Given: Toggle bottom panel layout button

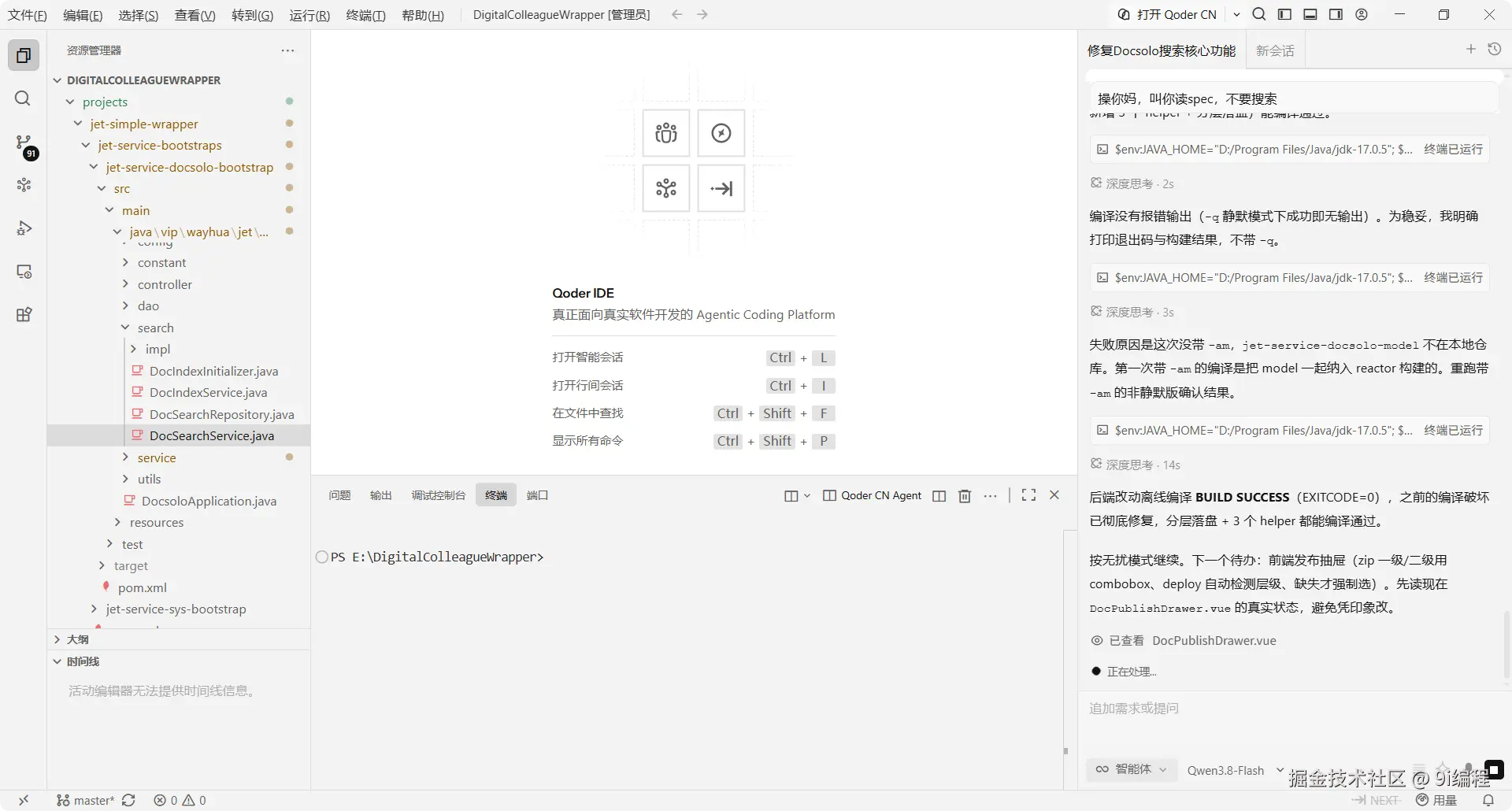Looking at the screenshot, I should [1310, 14].
